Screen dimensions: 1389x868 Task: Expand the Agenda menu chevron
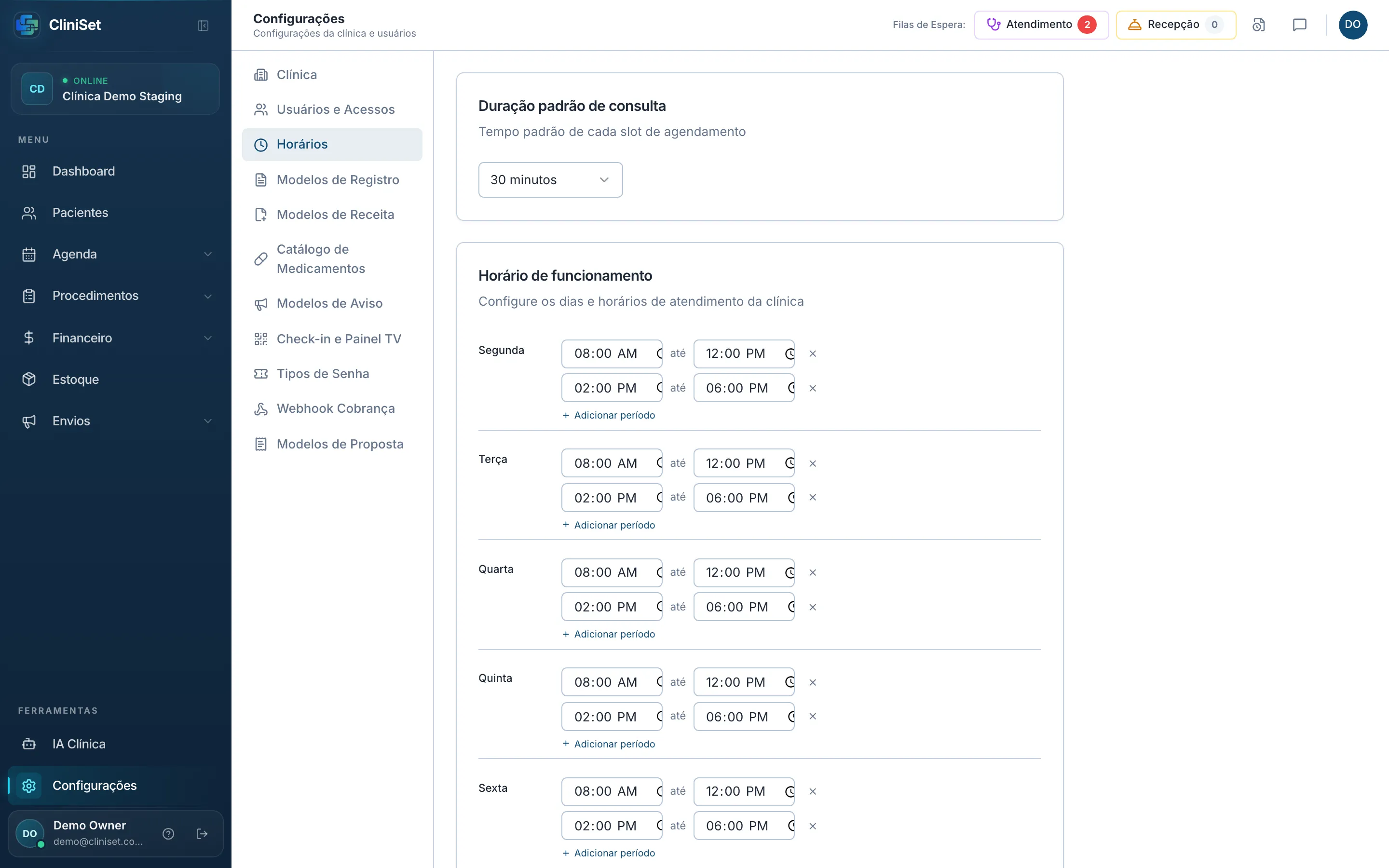pos(208,254)
